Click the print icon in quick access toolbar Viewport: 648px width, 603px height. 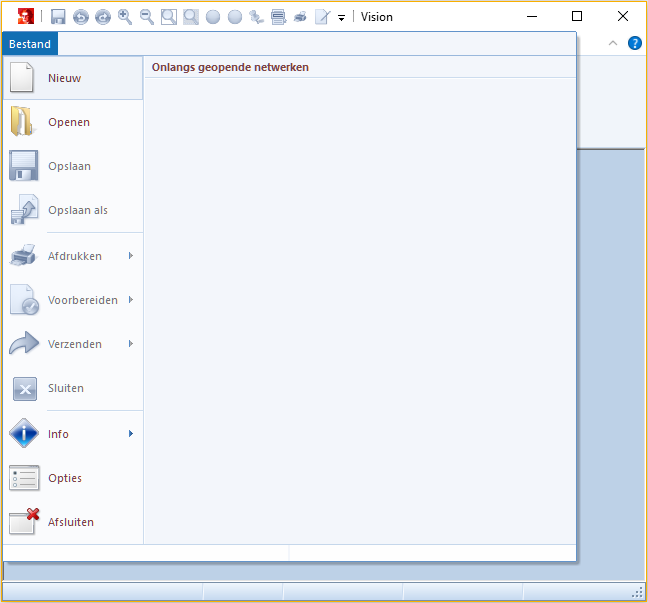pos(300,17)
